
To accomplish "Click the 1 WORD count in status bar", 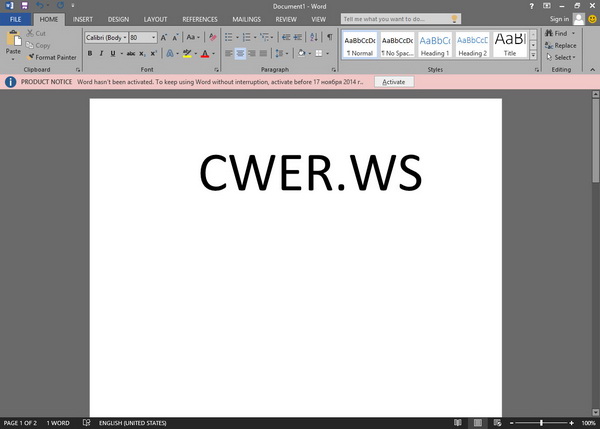I will [x=58, y=423].
